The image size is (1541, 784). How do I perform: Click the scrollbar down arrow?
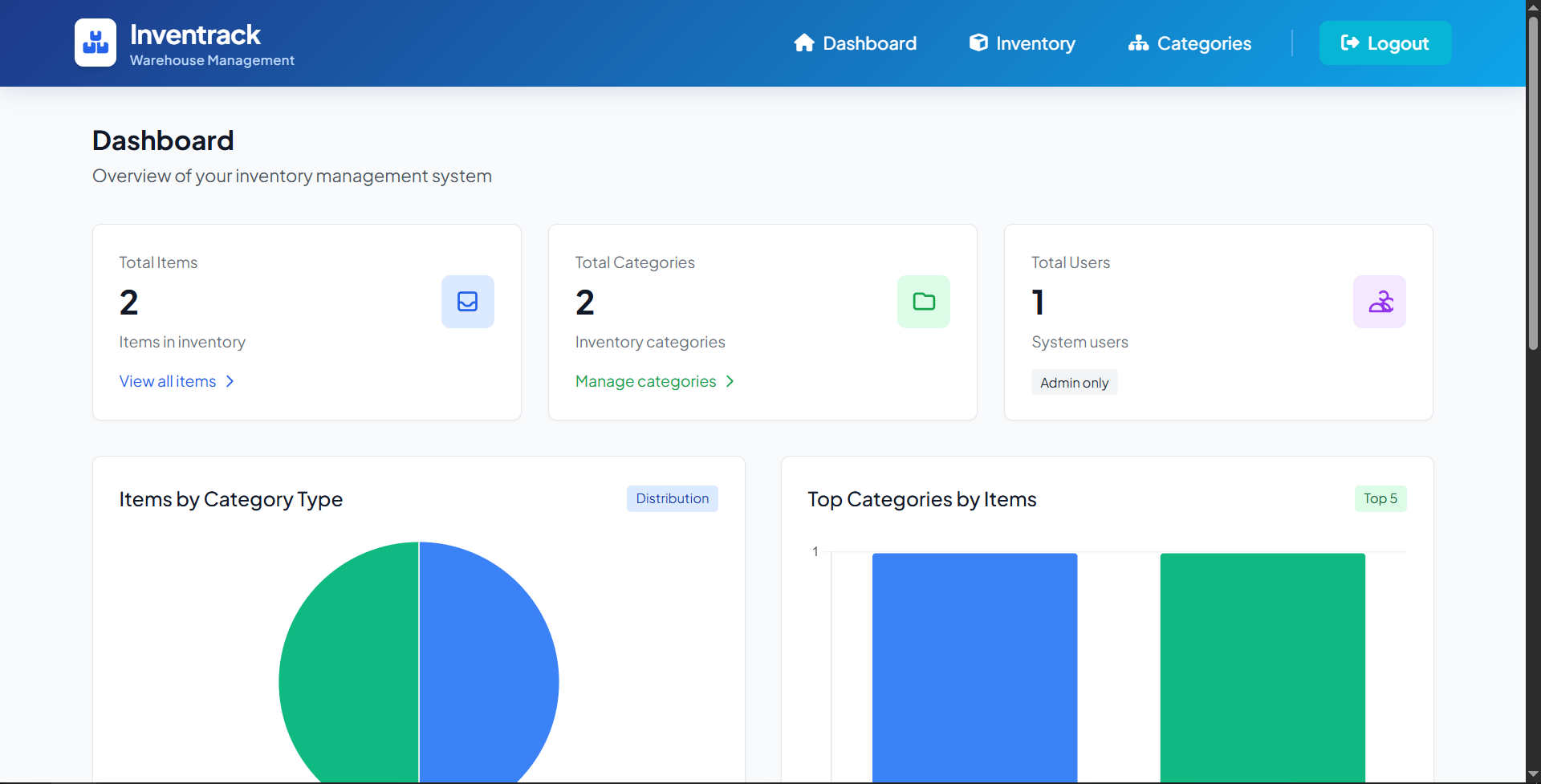click(1533, 775)
